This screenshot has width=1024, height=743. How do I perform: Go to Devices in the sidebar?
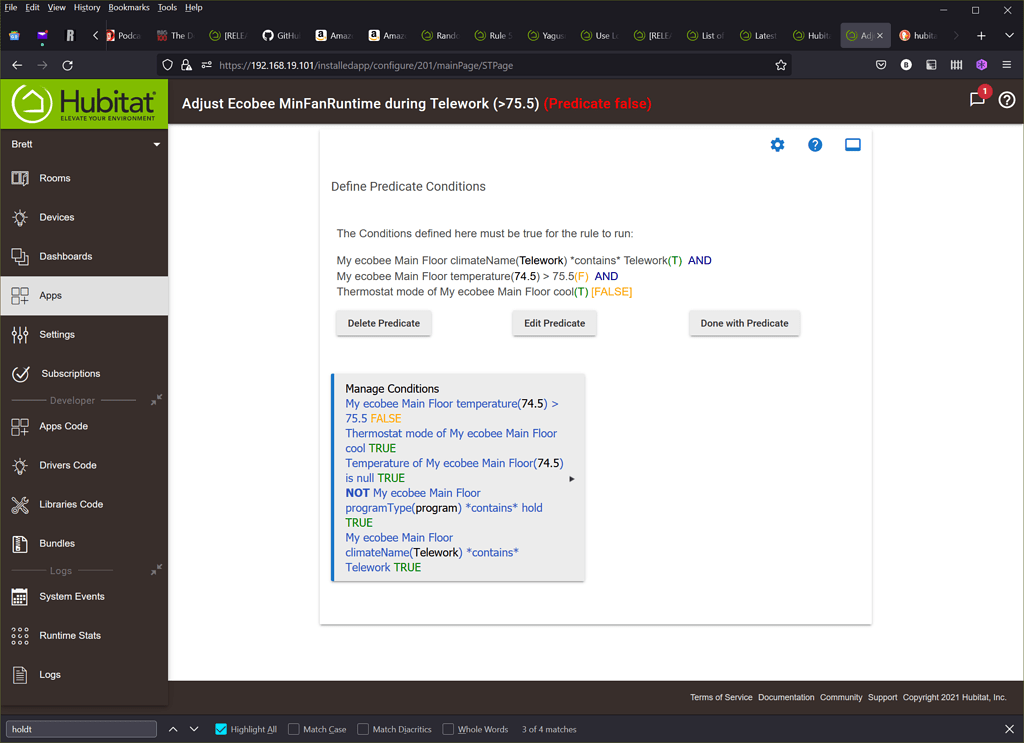tap(57, 217)
